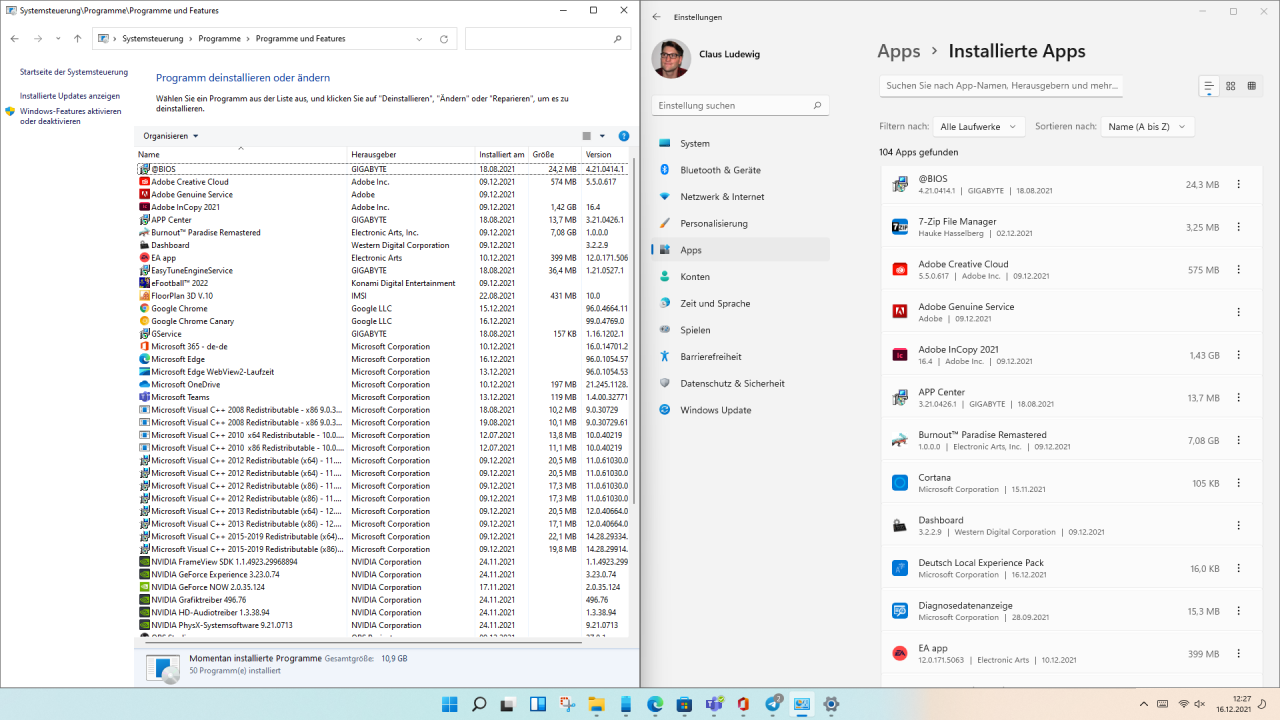Screen dimensions: 1280x720
Task: Switch installed apps to list view
Action: [x=1209, y=86]
